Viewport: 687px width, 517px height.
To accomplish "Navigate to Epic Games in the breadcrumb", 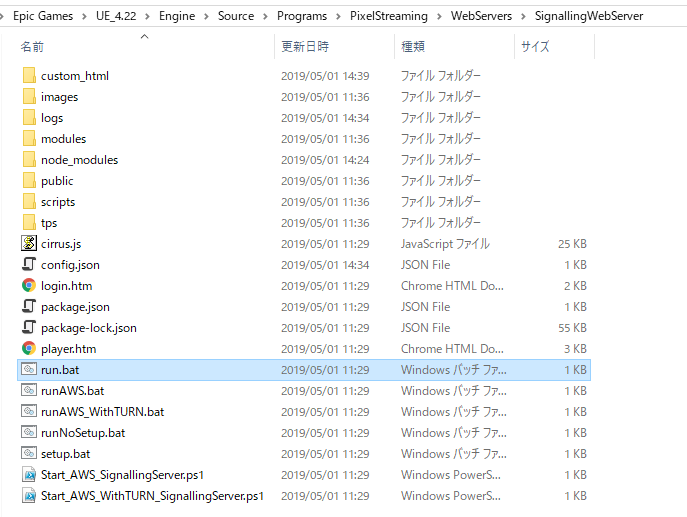I will tap(43, 16).
